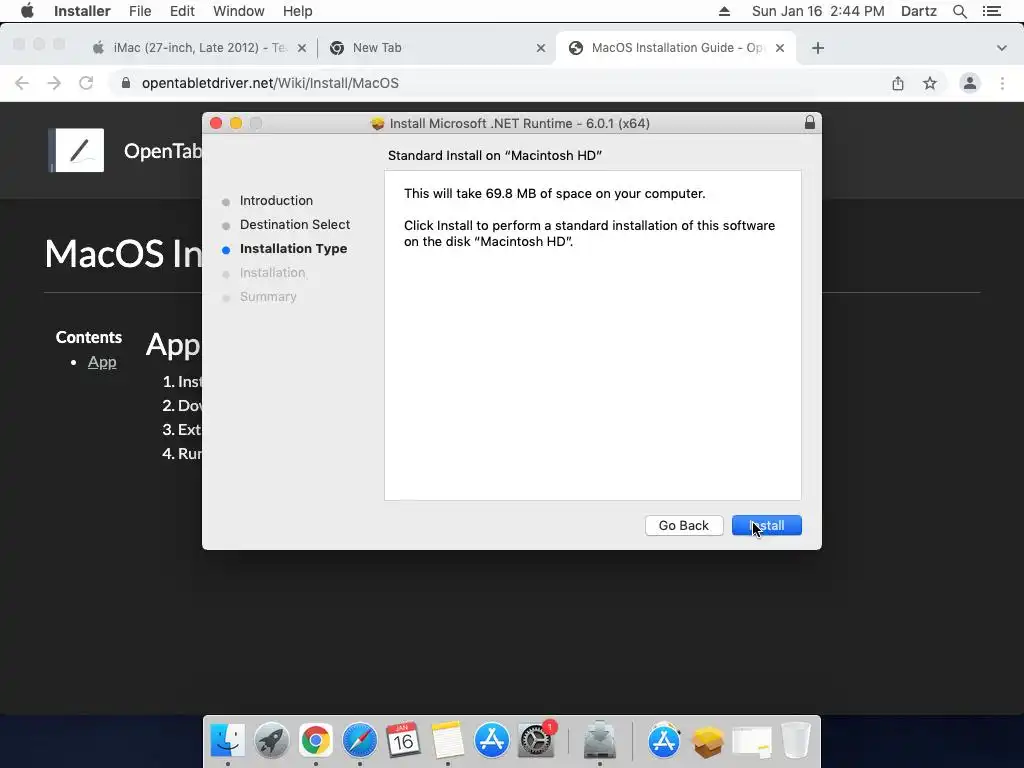Click the browser back arrow

point(22,83)
